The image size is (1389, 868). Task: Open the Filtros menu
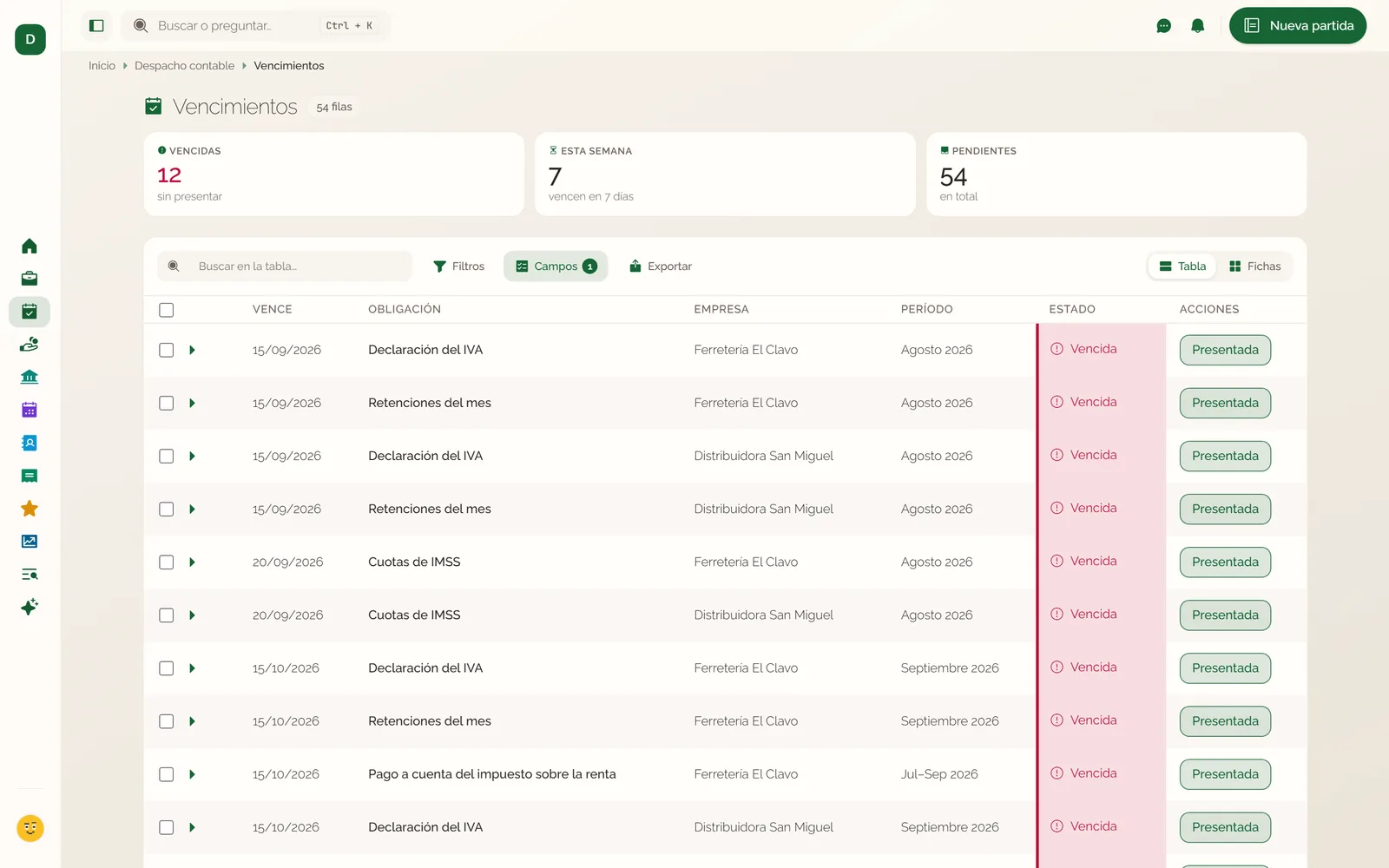458,266
